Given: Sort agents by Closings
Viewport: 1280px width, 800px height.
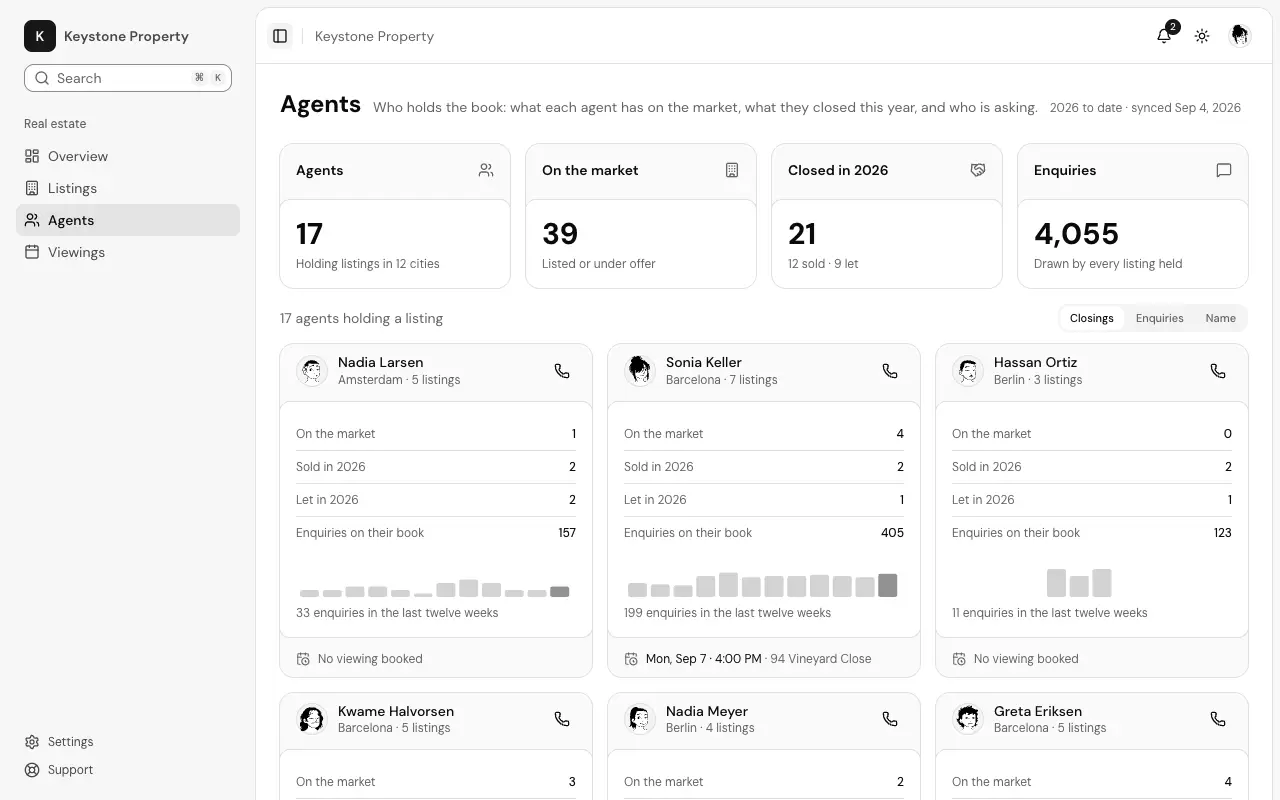Looking at the screenshot, I should 1092,318.
